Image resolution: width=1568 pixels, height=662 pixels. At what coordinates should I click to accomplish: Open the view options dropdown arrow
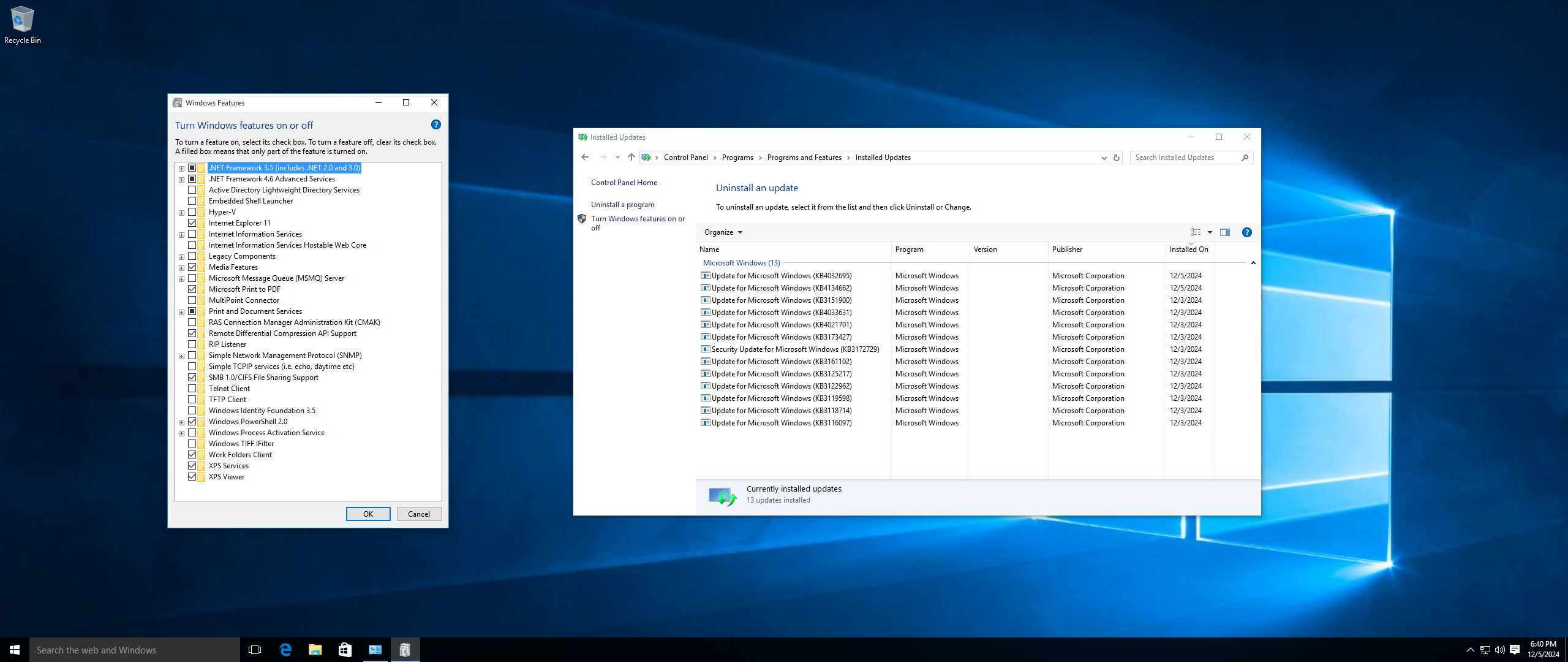pos(1210,232)
